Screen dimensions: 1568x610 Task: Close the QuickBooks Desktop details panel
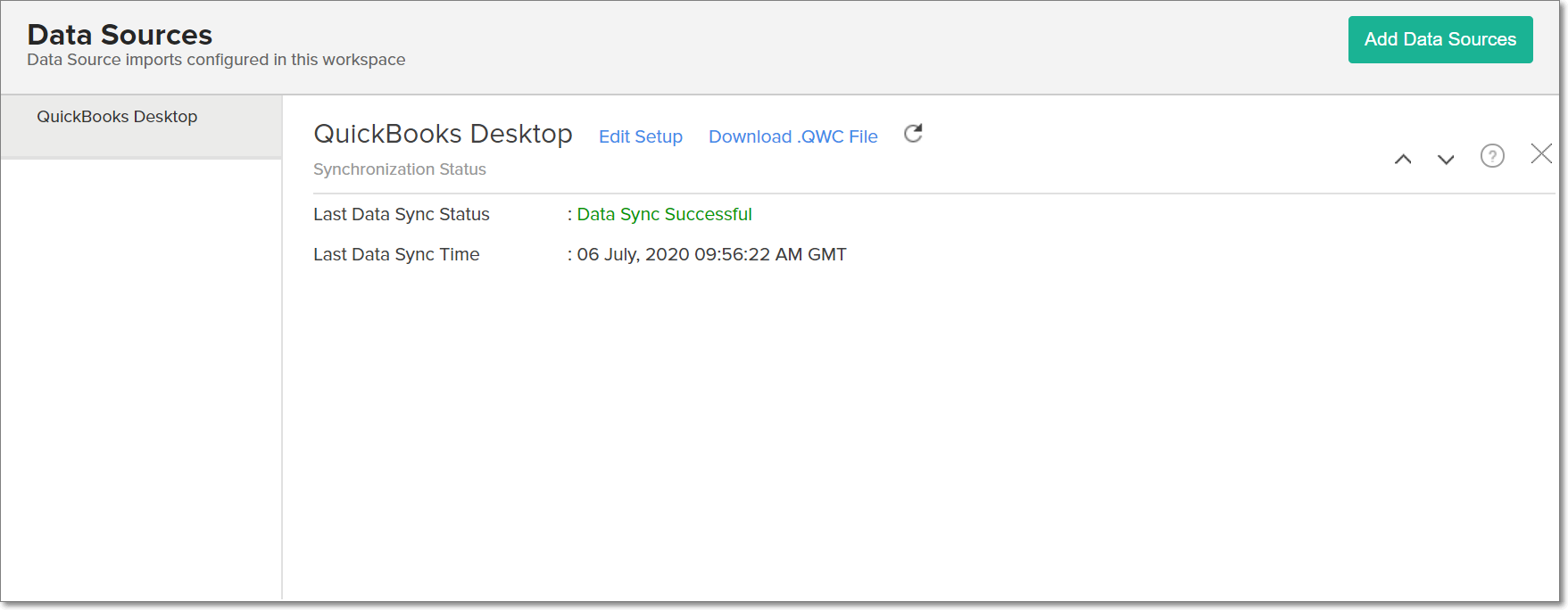1541,153
